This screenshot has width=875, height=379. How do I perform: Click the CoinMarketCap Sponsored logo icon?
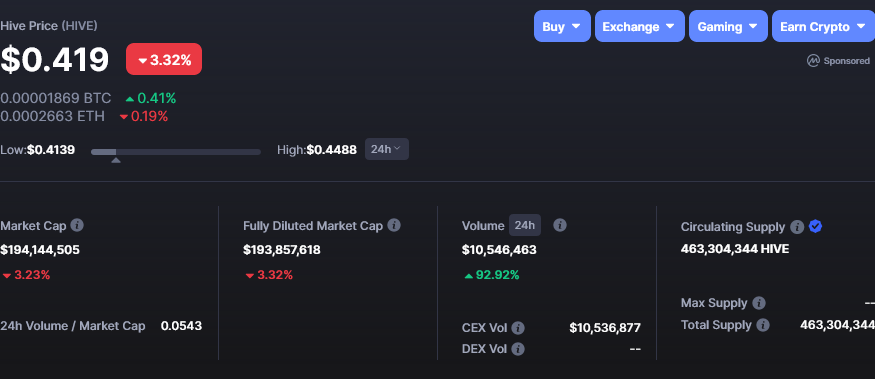tap(813, 60)
